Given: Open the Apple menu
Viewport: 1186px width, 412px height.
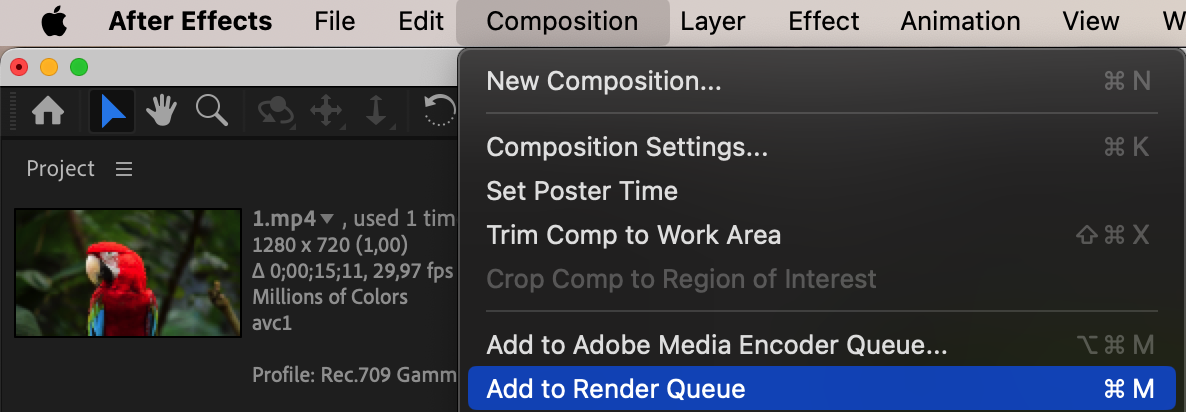Looking at the screenshot, I should [54, 21].
